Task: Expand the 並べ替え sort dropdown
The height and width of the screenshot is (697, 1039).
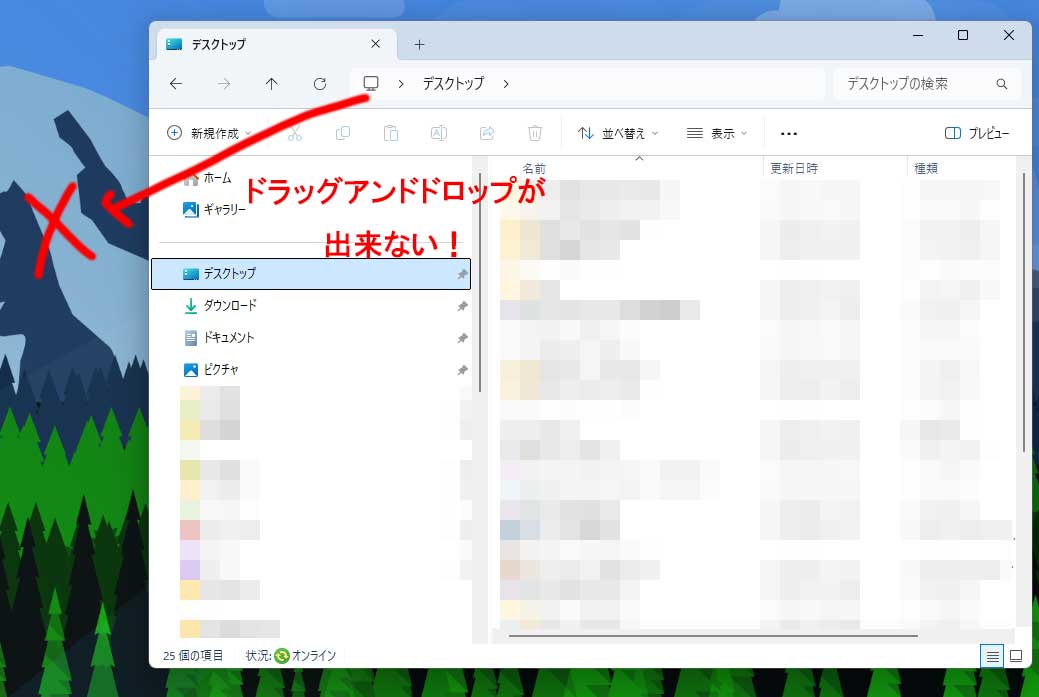Action: click(618, 133)
